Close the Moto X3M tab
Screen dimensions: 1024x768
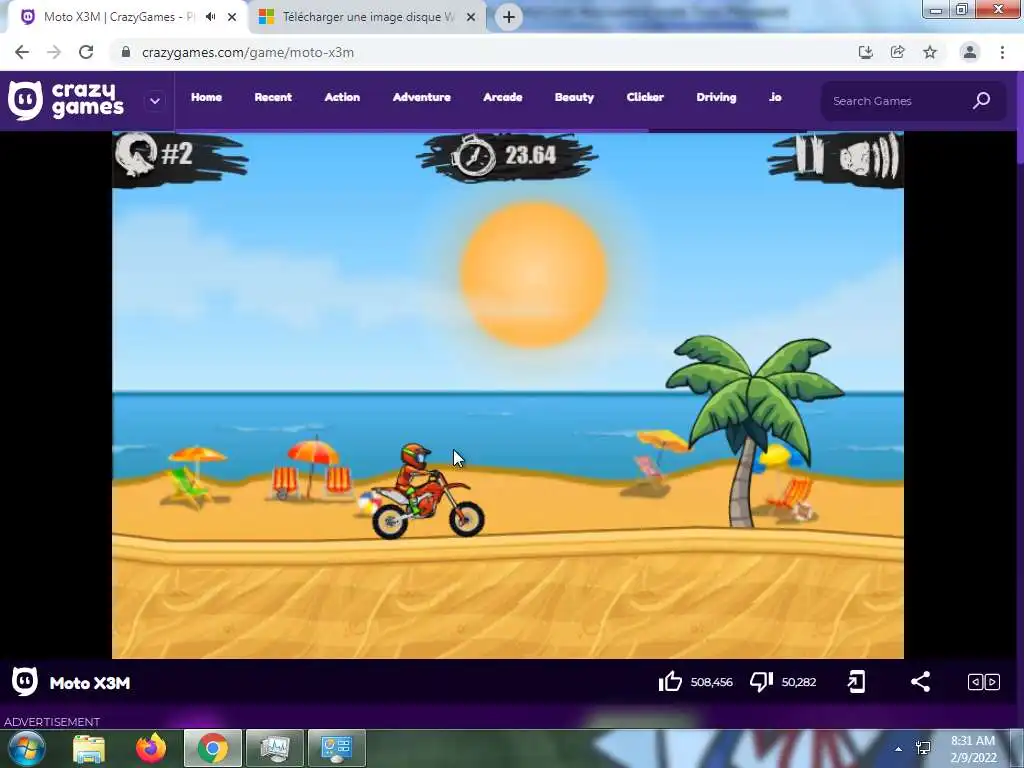(x=232, y=17)
